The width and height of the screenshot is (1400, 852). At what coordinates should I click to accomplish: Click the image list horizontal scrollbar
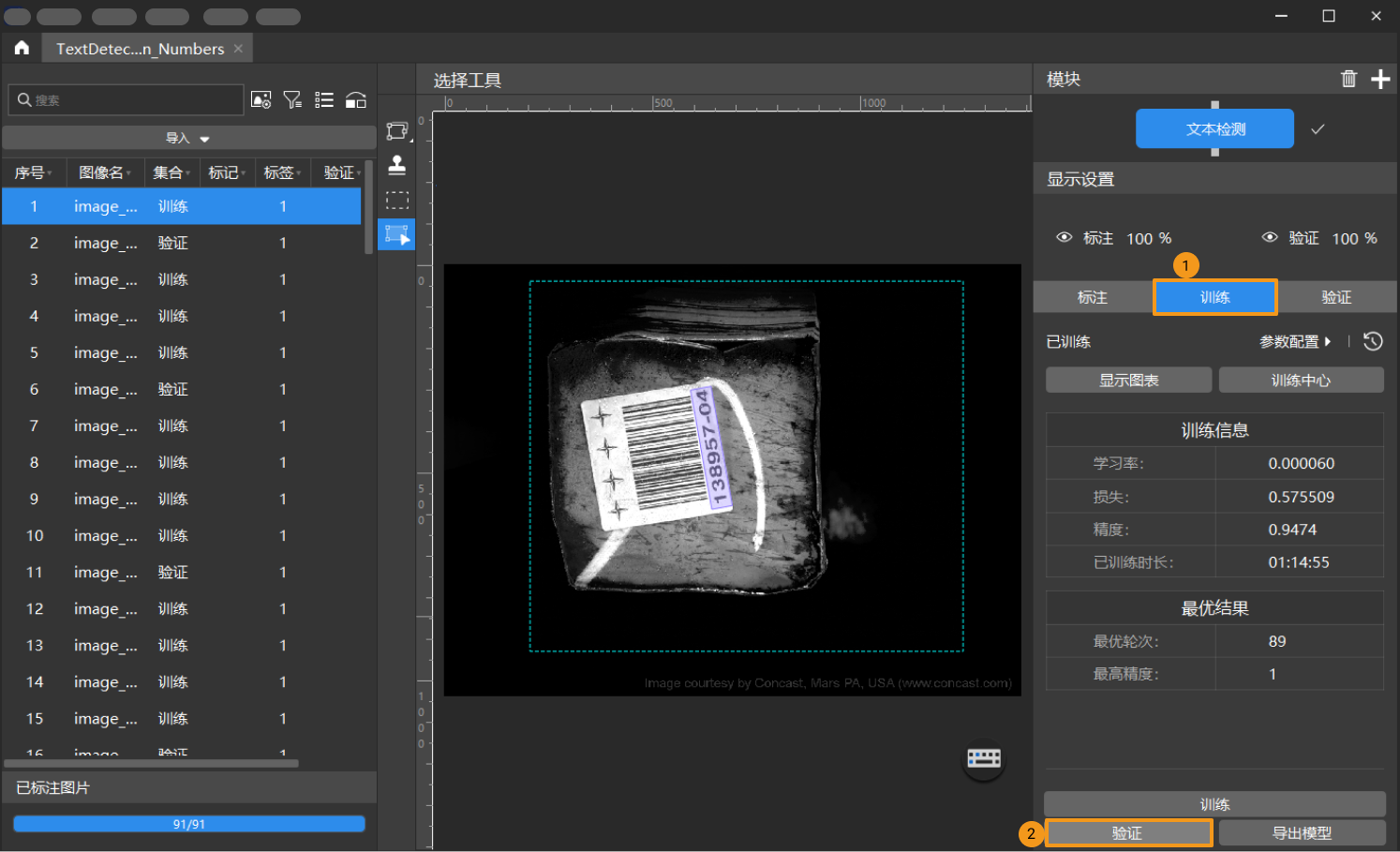(153, 763)
